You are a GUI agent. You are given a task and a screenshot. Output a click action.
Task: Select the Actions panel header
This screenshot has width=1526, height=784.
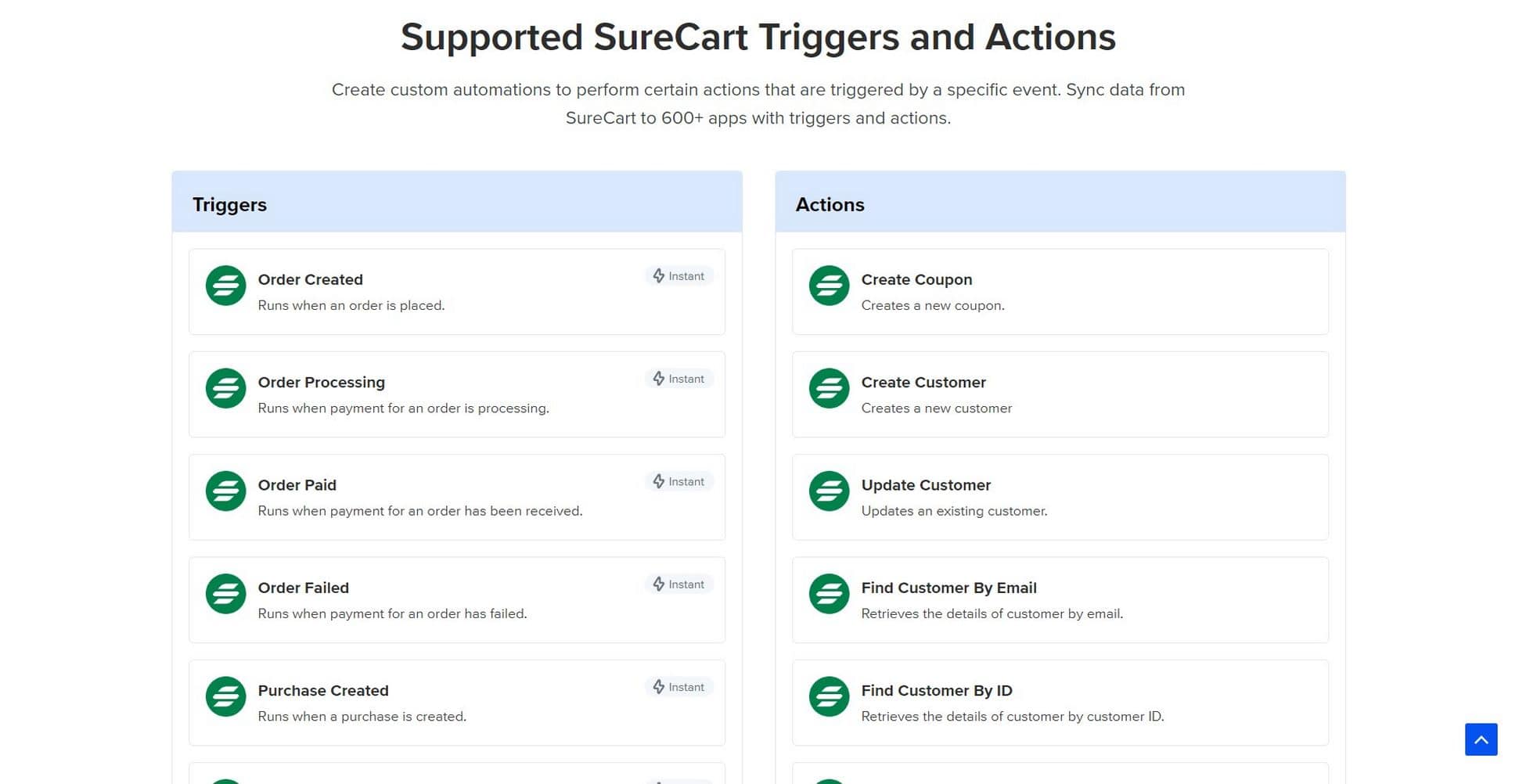click(830, 204)
